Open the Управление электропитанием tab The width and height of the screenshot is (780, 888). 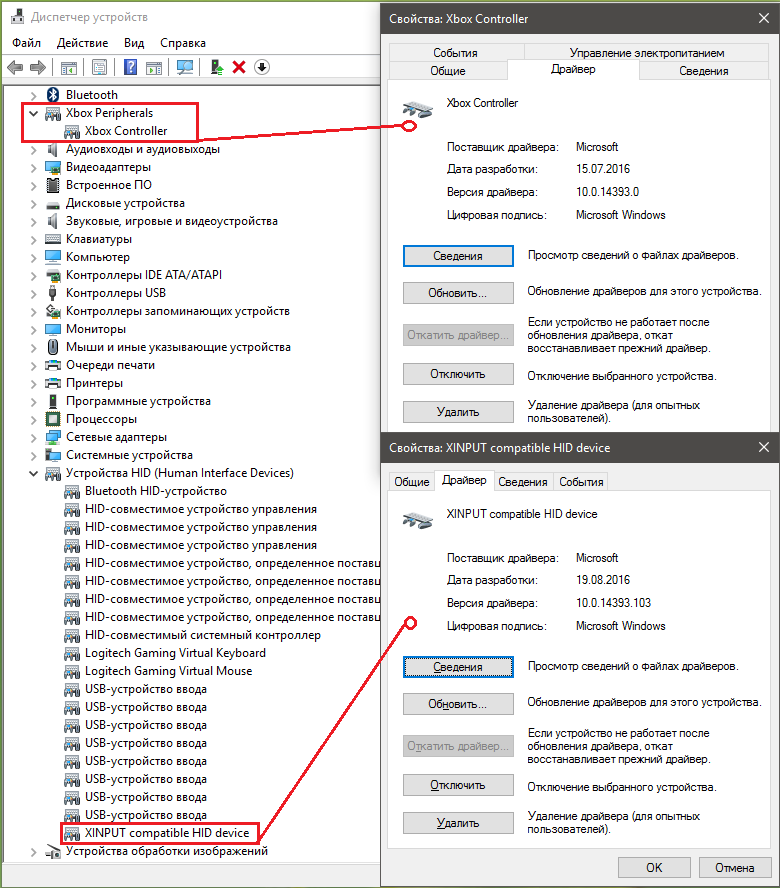(647, 52)
